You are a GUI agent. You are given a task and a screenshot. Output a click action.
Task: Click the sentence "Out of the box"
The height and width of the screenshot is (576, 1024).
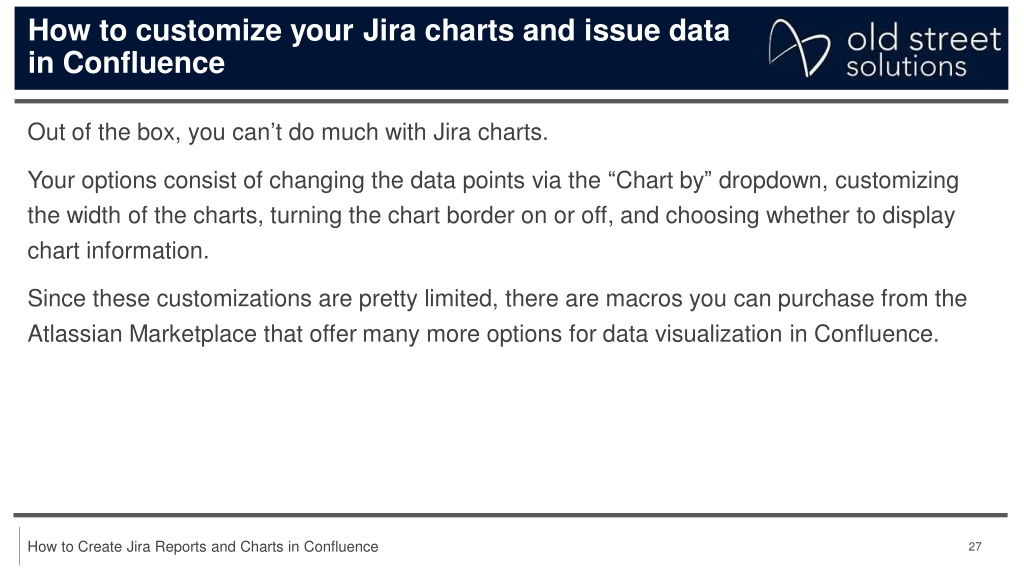287,132
